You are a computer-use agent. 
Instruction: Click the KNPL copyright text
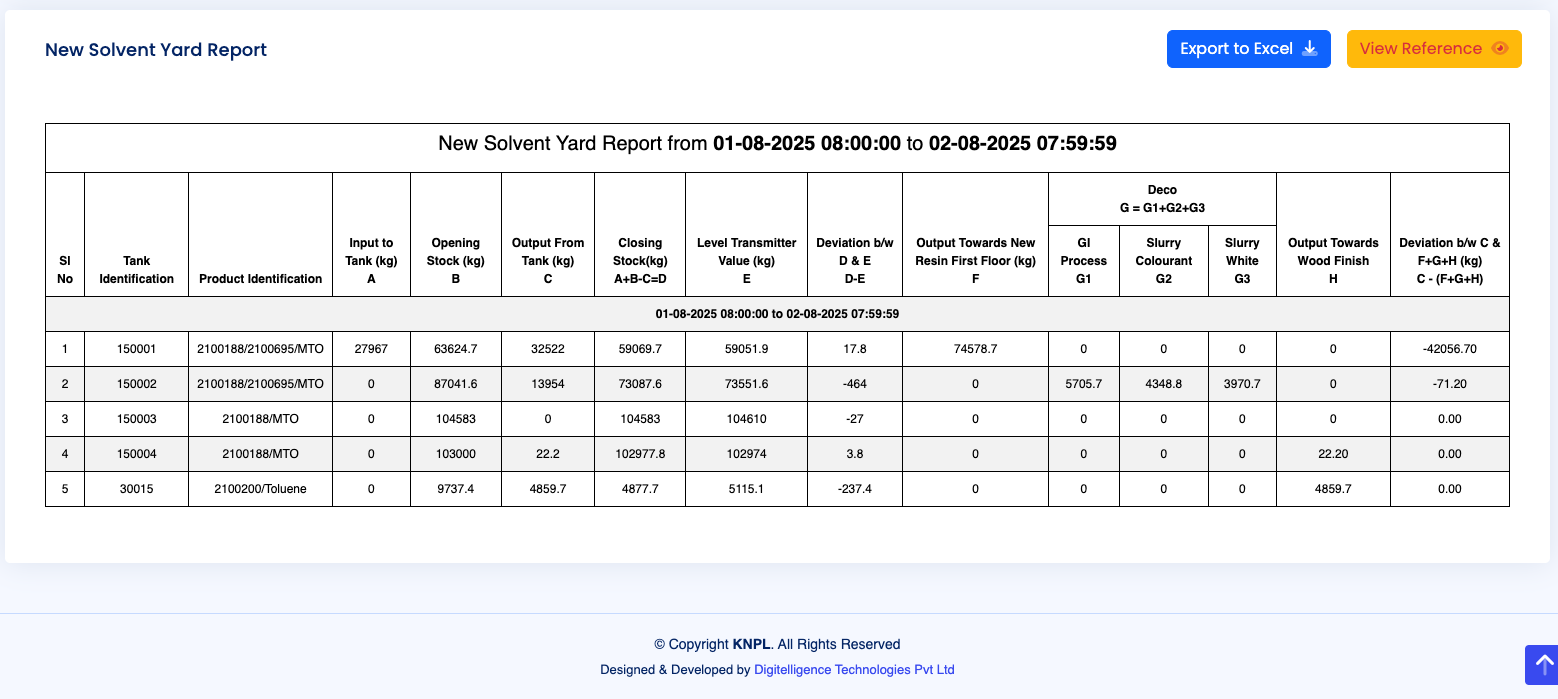[x=751, y=644]
